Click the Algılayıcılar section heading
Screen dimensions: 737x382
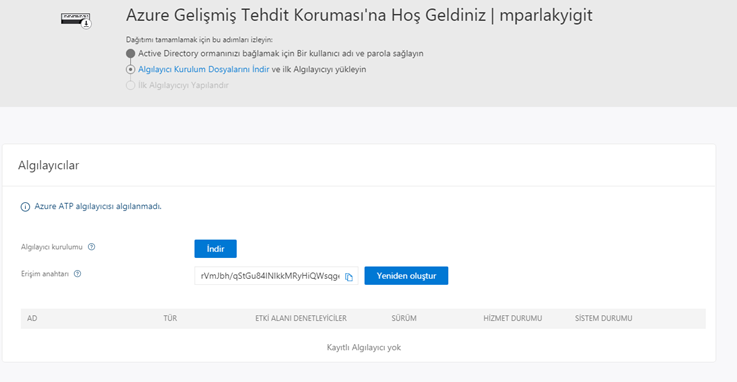coord(48,165)
